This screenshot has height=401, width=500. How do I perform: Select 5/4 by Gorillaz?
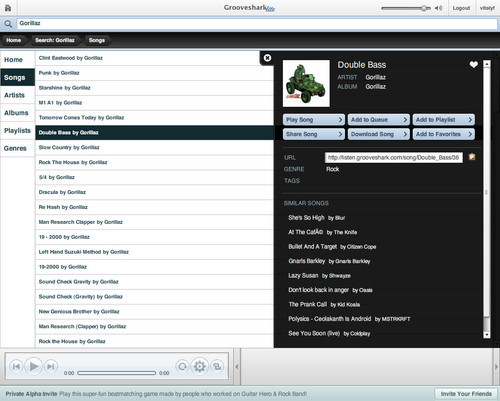(x=154, y=177)
